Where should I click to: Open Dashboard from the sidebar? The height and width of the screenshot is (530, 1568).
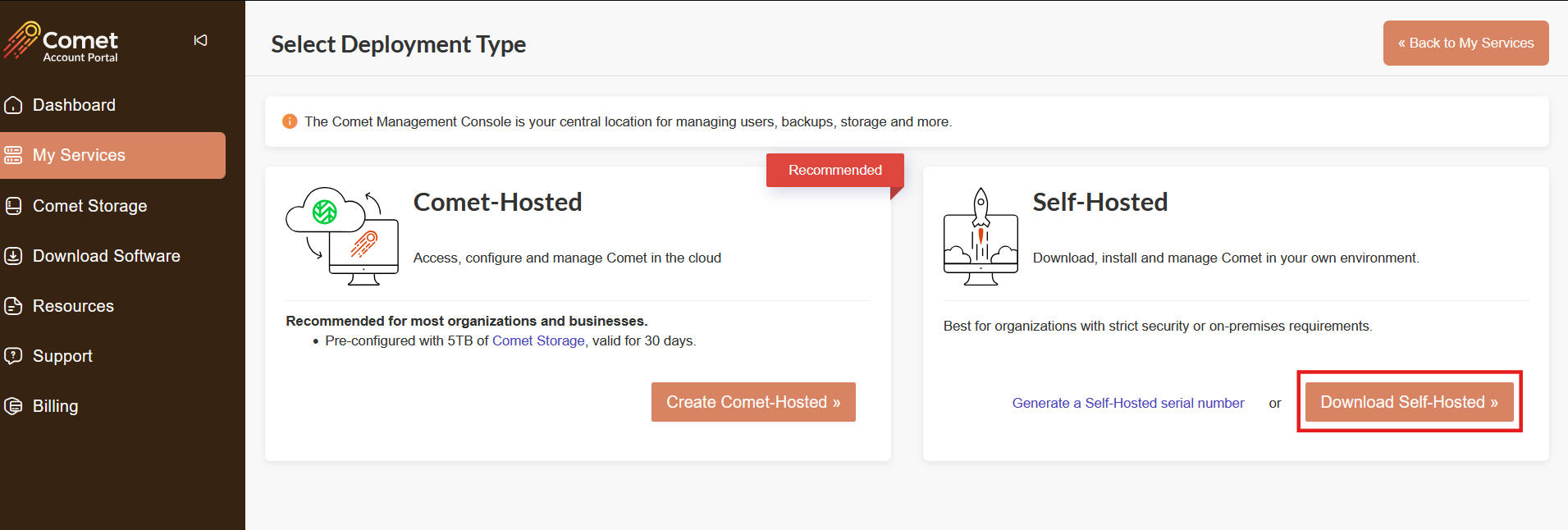[74, 105]
